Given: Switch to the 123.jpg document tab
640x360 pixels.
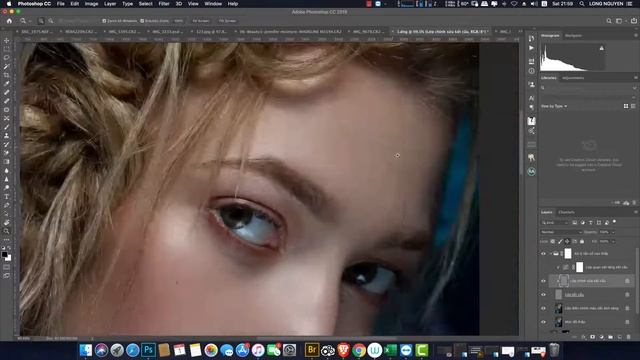Looking at the screenshot, I should (x=211, y=31).
